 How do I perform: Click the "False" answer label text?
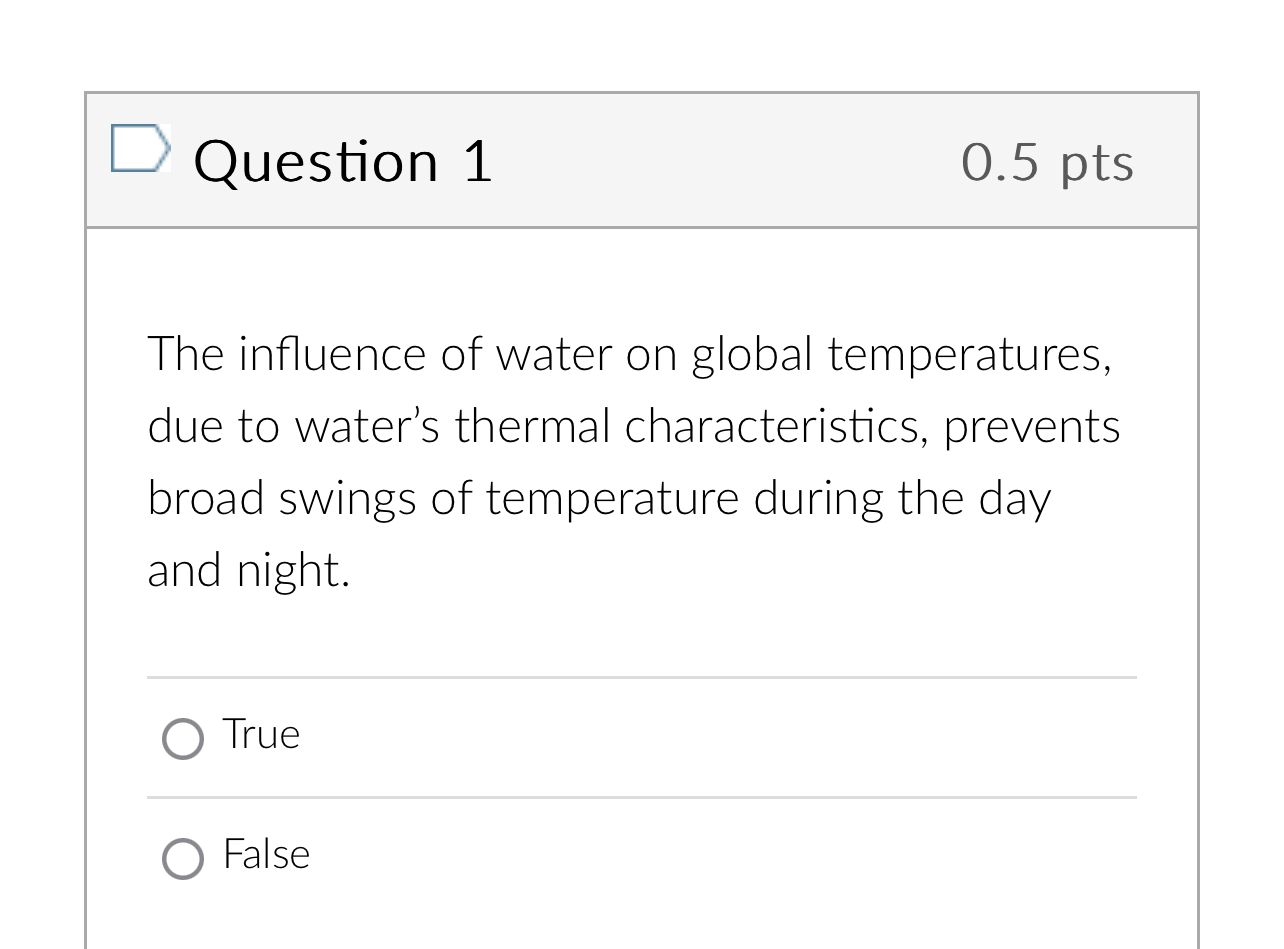266,855
